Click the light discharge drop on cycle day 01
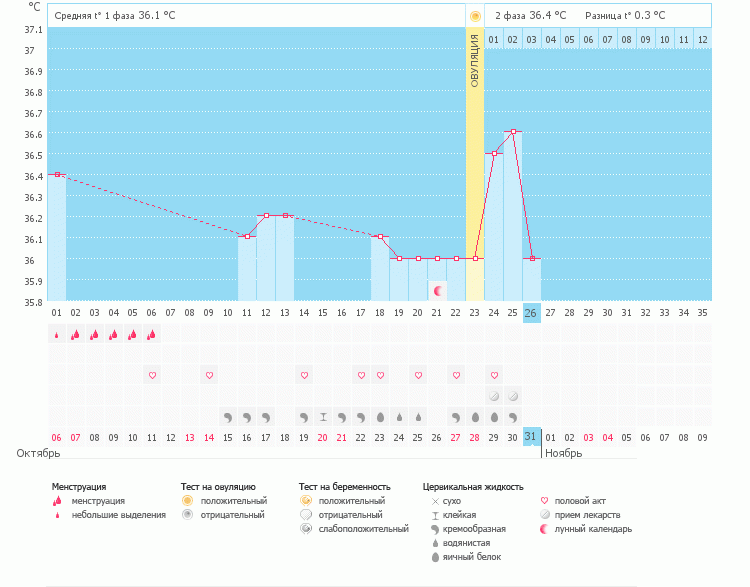Image resolution: width=750 pixels, height=587 pixels. pyautogui.click(x=57, y=335)
